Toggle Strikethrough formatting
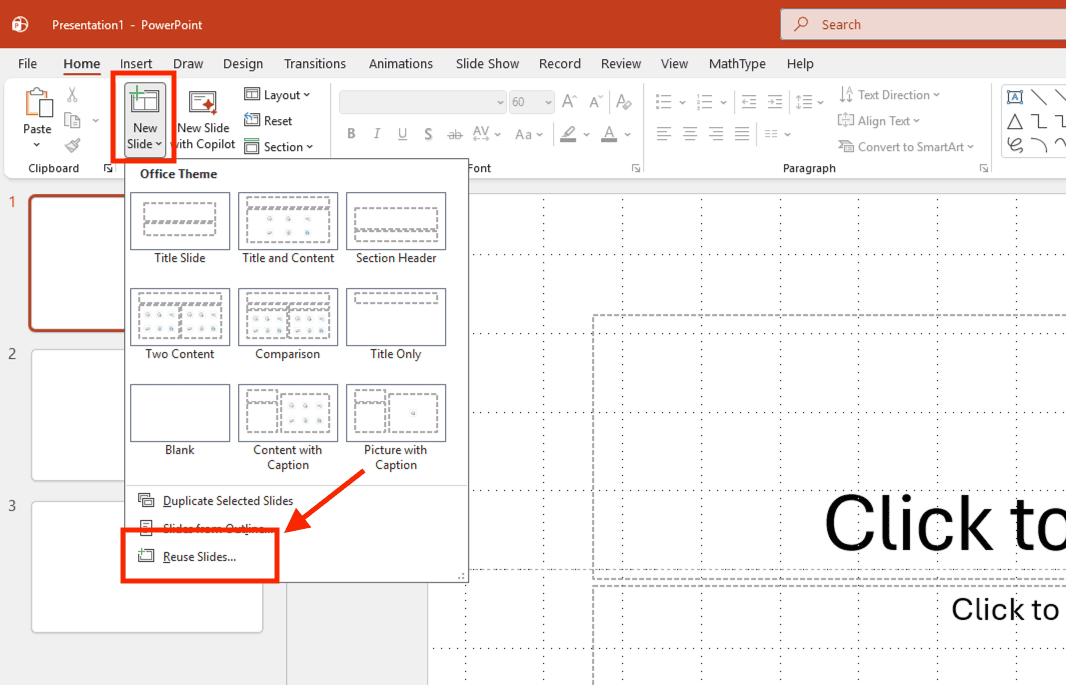 pyautogui.click(x=455, y=134)
